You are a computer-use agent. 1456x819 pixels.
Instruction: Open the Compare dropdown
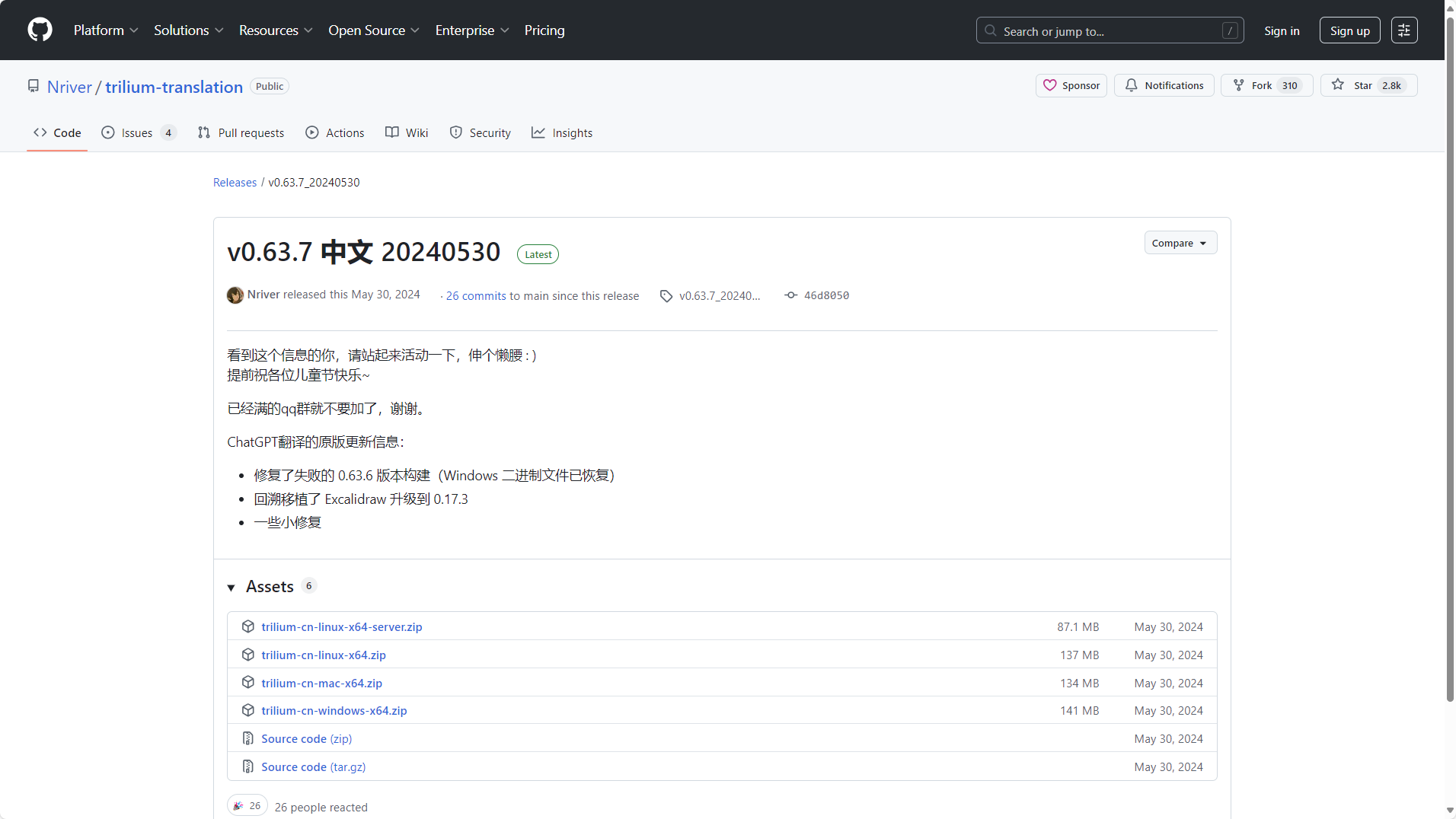(1180, 243)
